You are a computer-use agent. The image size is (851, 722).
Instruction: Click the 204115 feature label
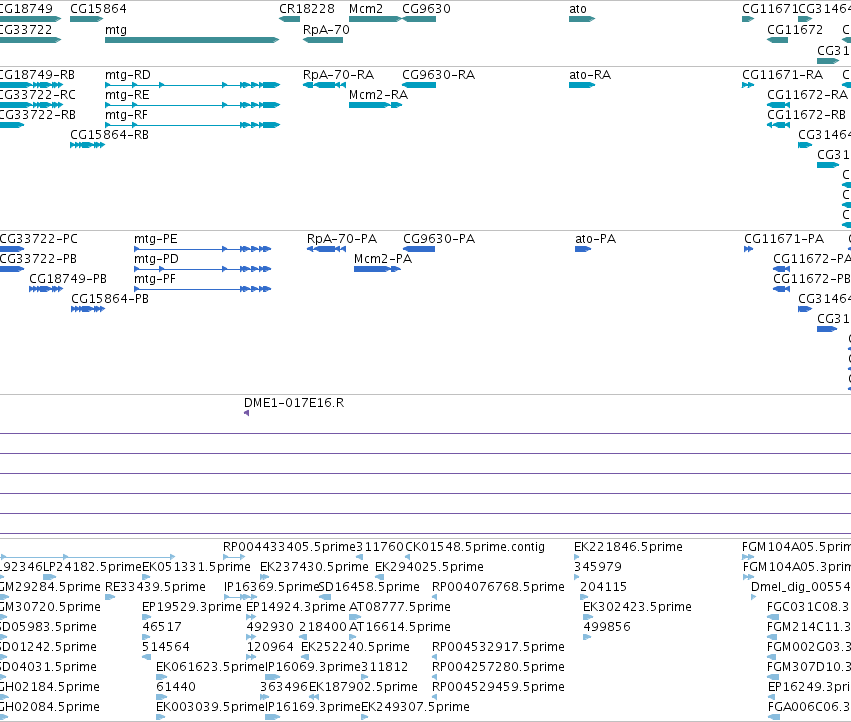604,587
